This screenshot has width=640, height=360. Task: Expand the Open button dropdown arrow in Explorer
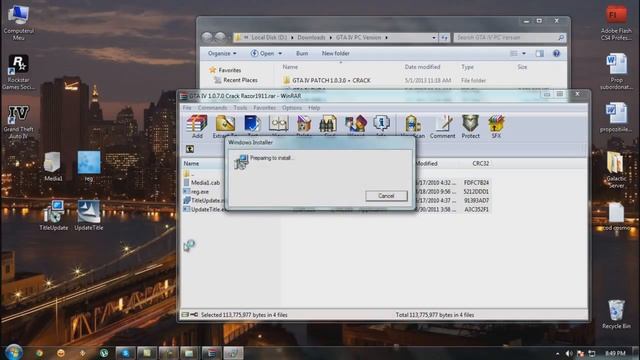[x=280, y=53]
